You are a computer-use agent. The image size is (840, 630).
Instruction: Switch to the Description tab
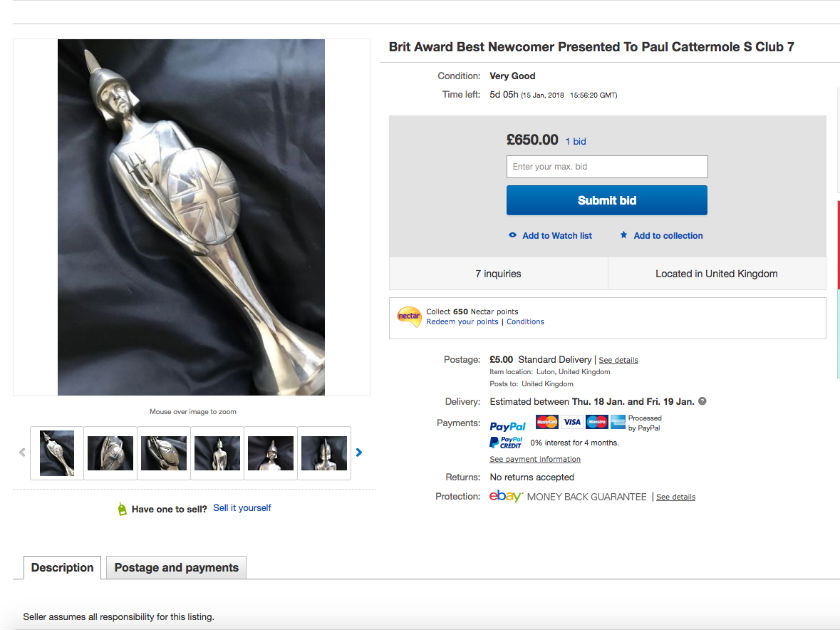(62, 568)
